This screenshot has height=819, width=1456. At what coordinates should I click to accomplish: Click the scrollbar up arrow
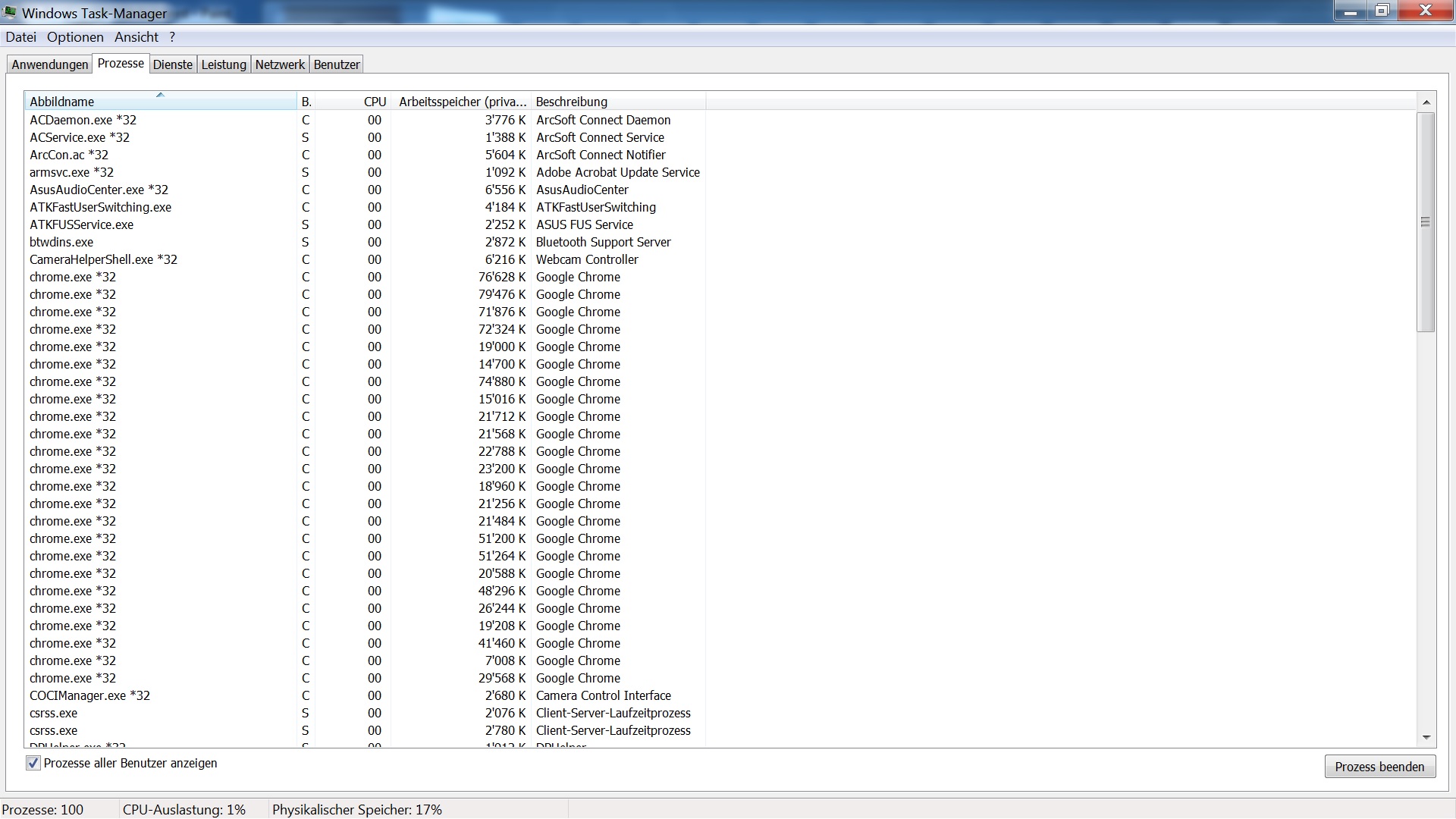1426,102
